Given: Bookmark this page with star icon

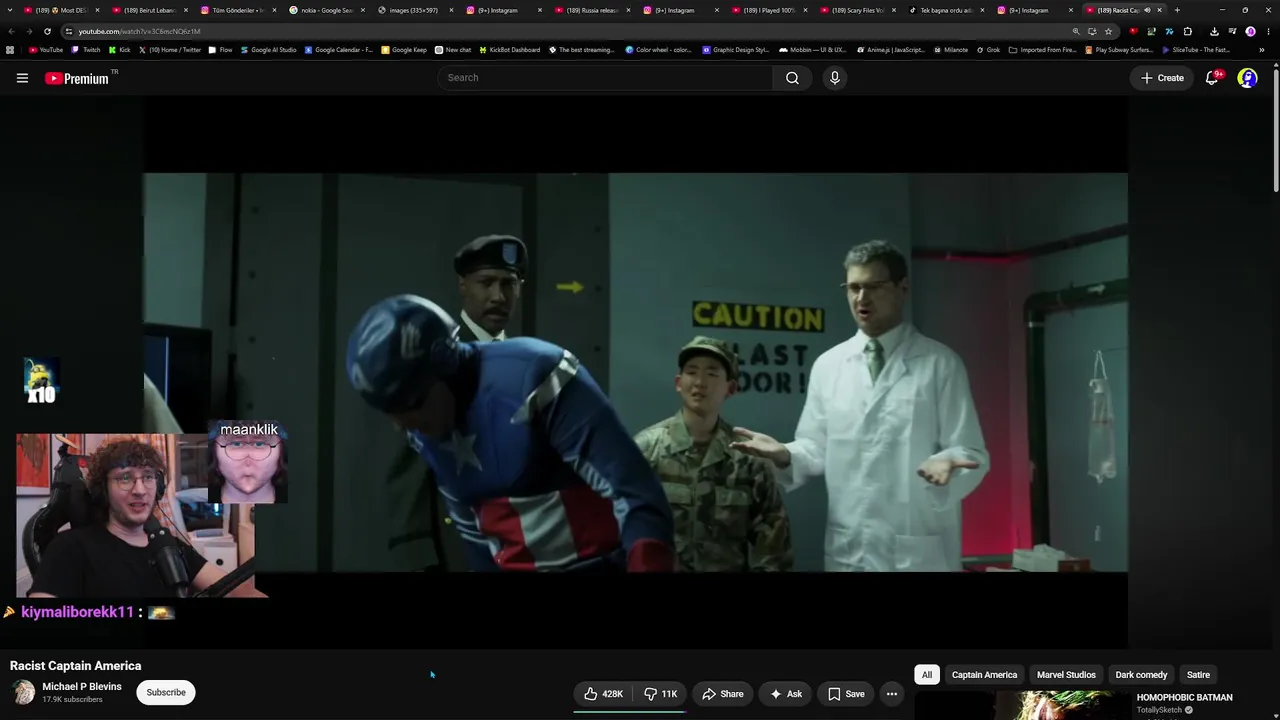Looking at the screenshot, I should tap(1108, 31).
